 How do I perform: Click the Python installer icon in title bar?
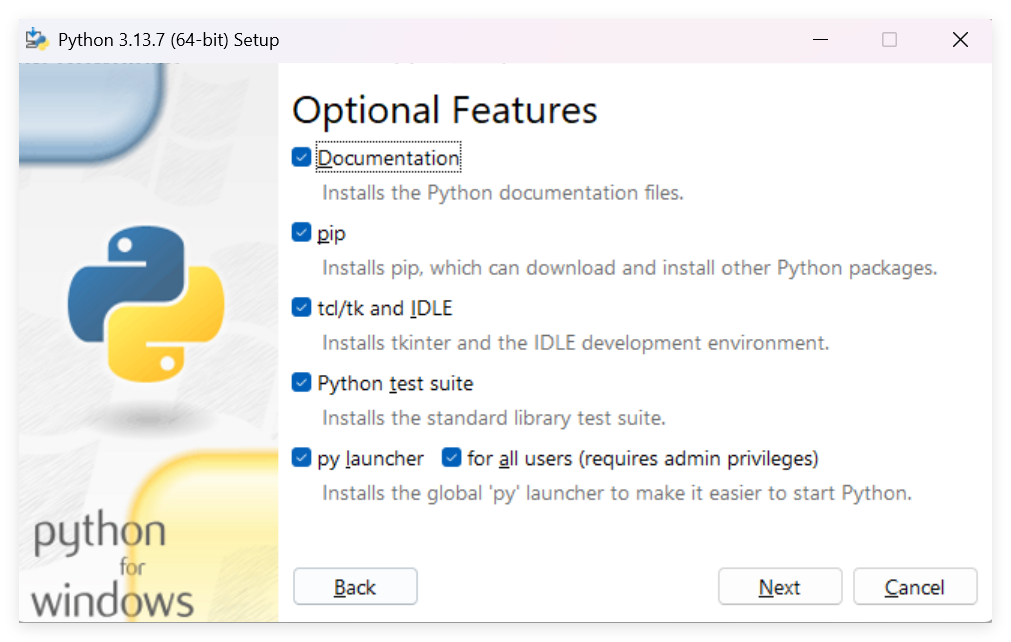click(x=37, y=40)
